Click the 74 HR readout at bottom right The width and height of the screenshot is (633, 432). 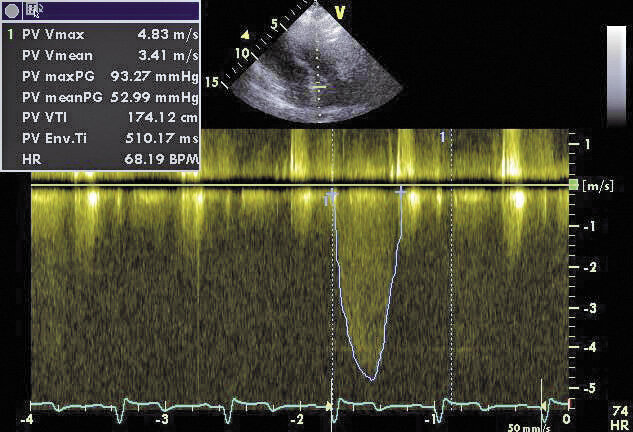[x=620, y=418]
